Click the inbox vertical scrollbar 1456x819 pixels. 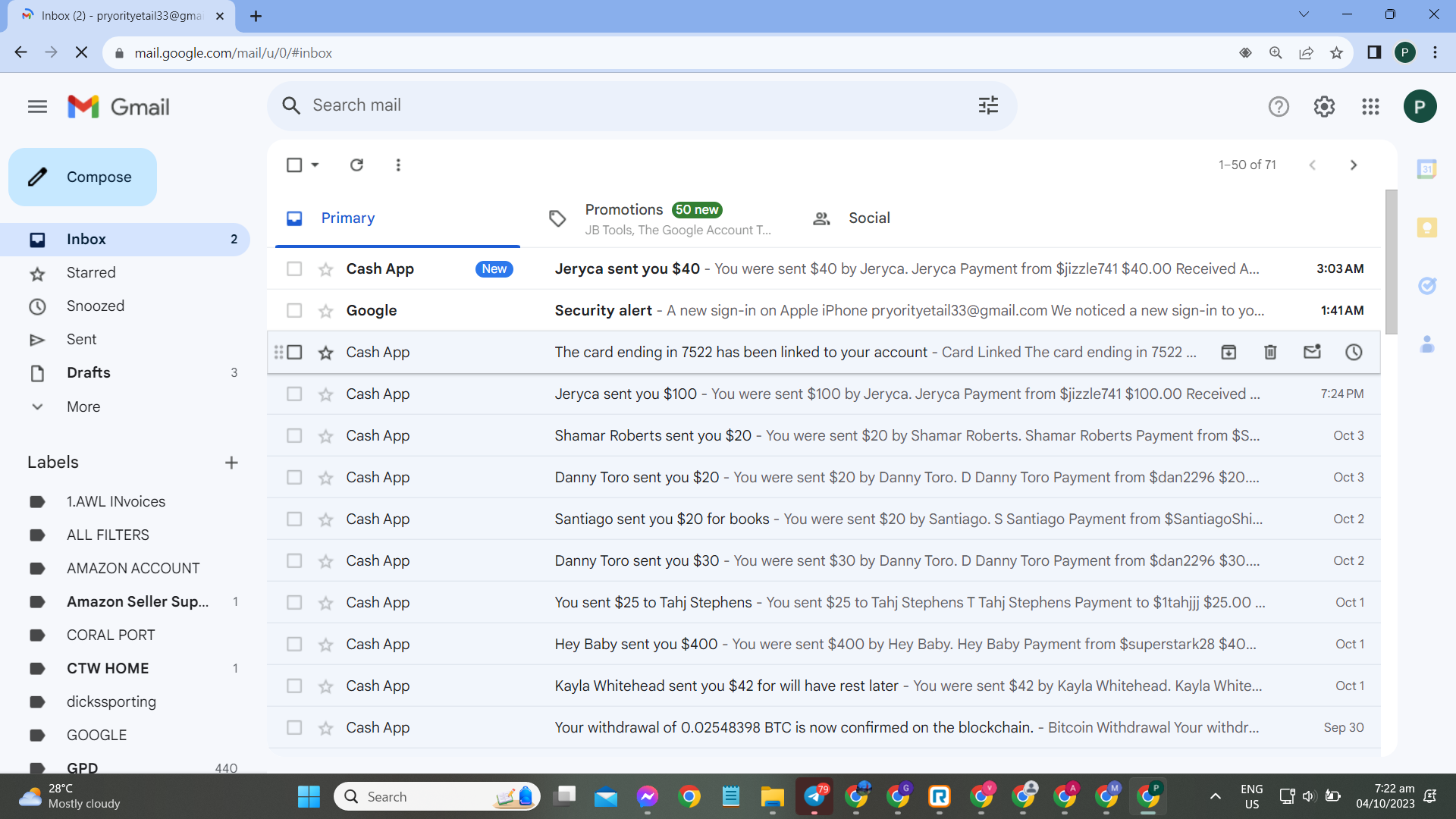(1391, 262)
